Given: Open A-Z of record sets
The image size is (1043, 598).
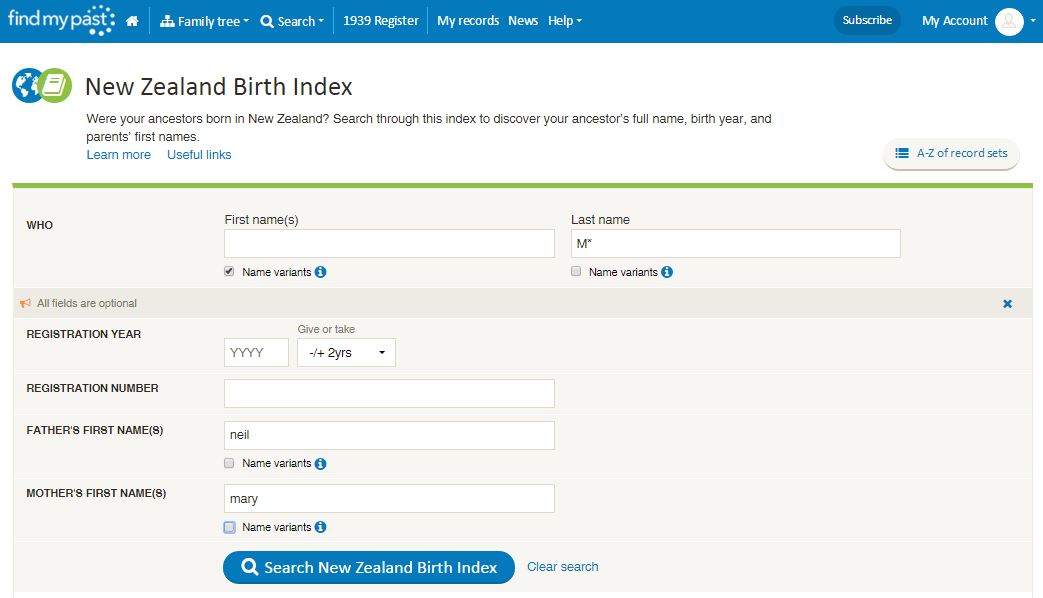Looking at the screenshot, I should tap(952, 154).
